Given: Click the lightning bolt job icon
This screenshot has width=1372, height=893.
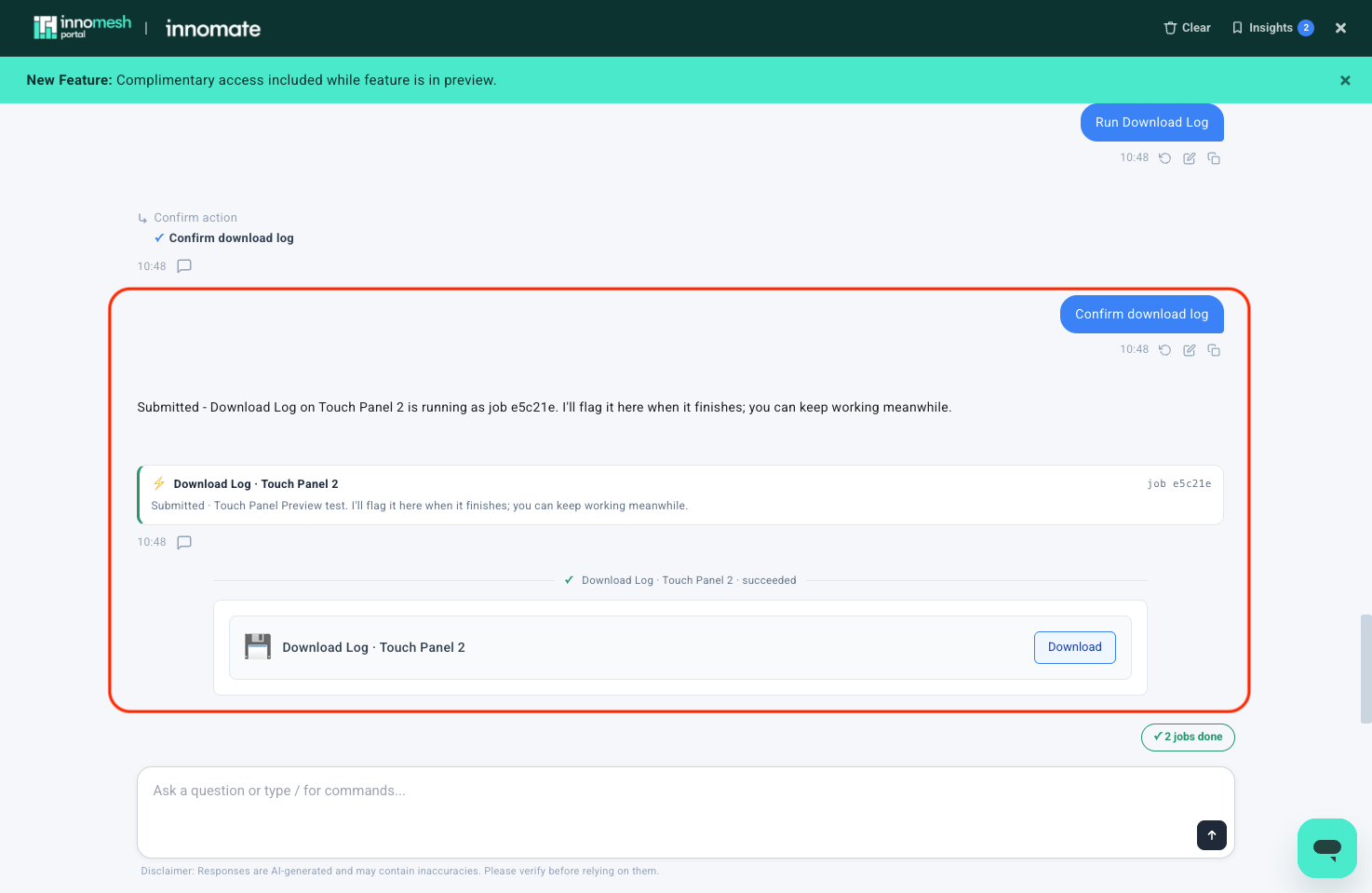Looking at the screenshot, I should (x=159, y=483).
